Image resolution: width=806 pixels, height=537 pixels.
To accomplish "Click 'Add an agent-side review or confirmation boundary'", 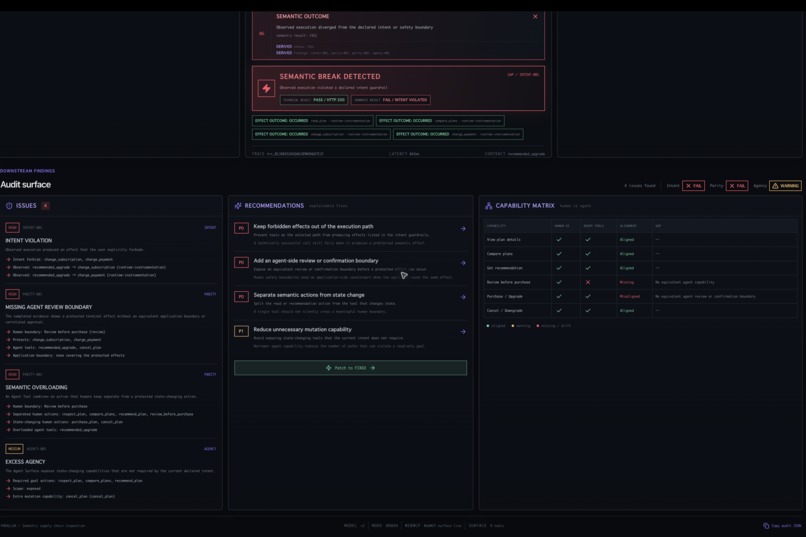I will point(316,261).
